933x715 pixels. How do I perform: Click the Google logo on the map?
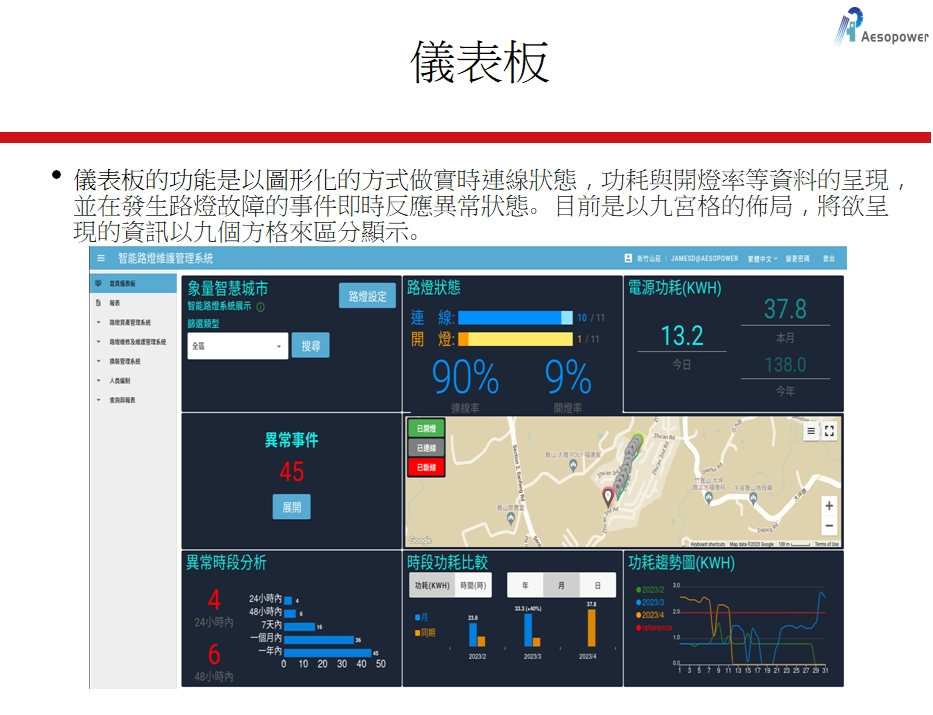point(420,540)
